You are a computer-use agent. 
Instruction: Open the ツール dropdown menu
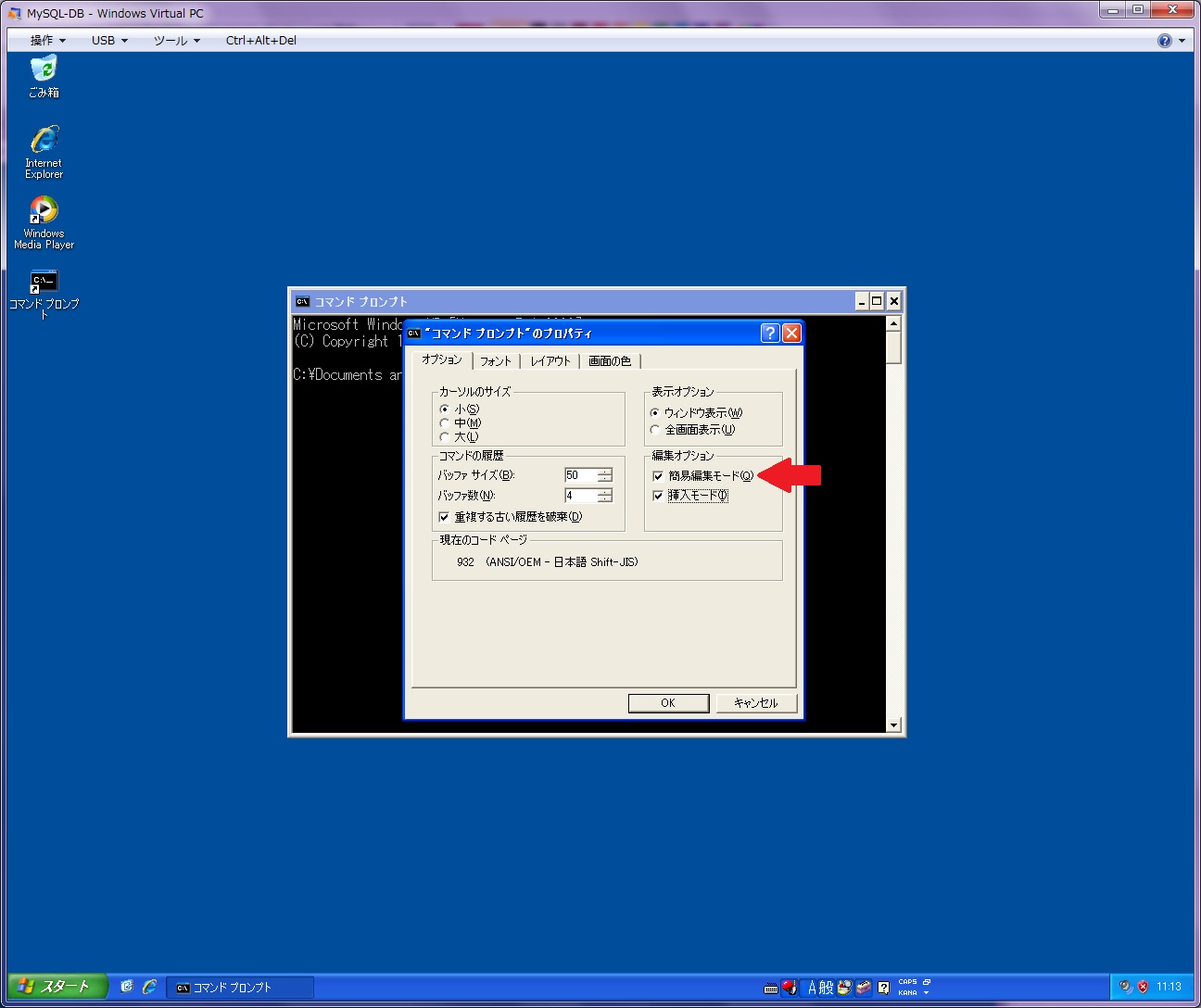pyautogui.click(x=176, y=41)
